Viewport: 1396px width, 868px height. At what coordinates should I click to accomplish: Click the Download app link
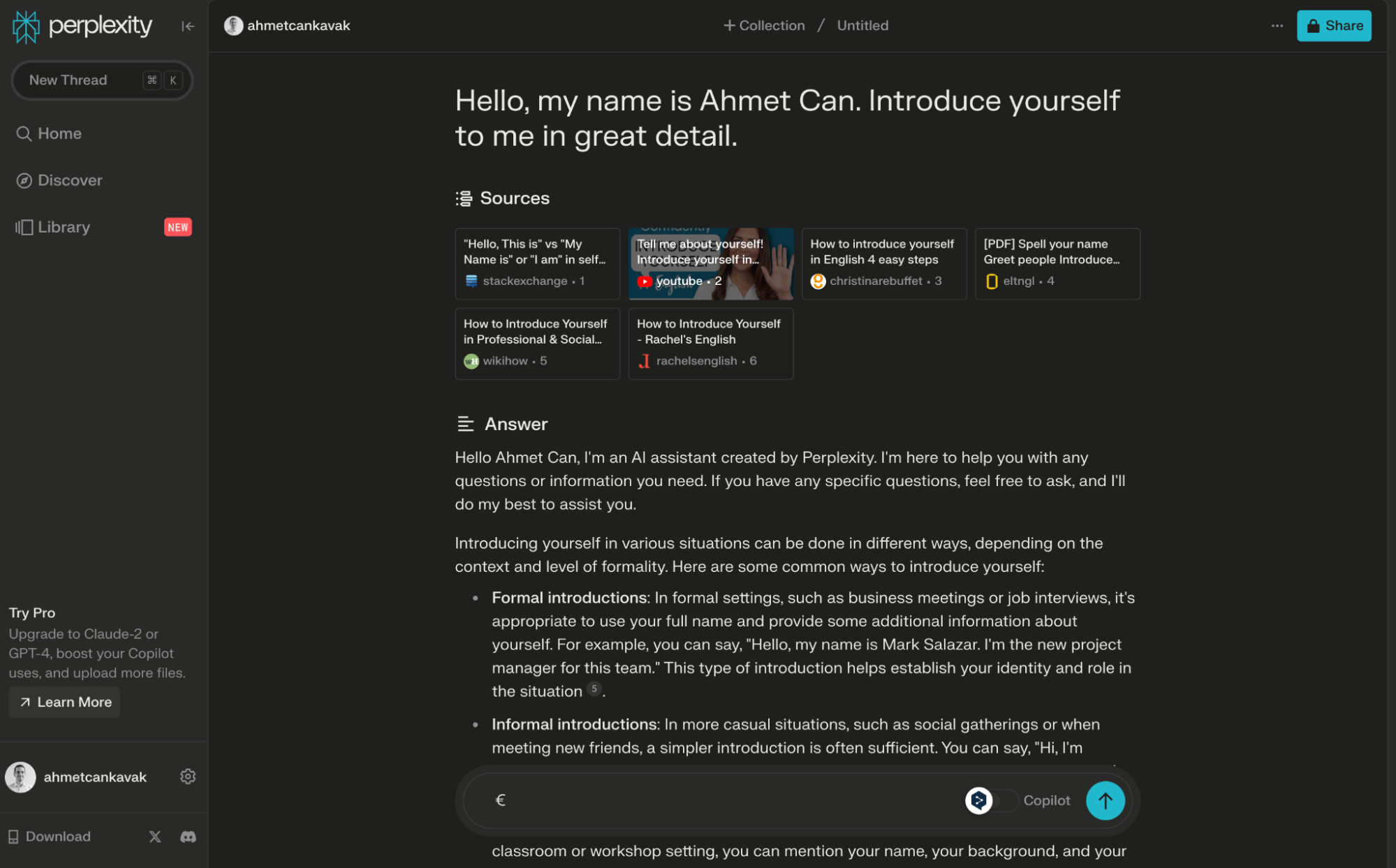pos(49,837)
